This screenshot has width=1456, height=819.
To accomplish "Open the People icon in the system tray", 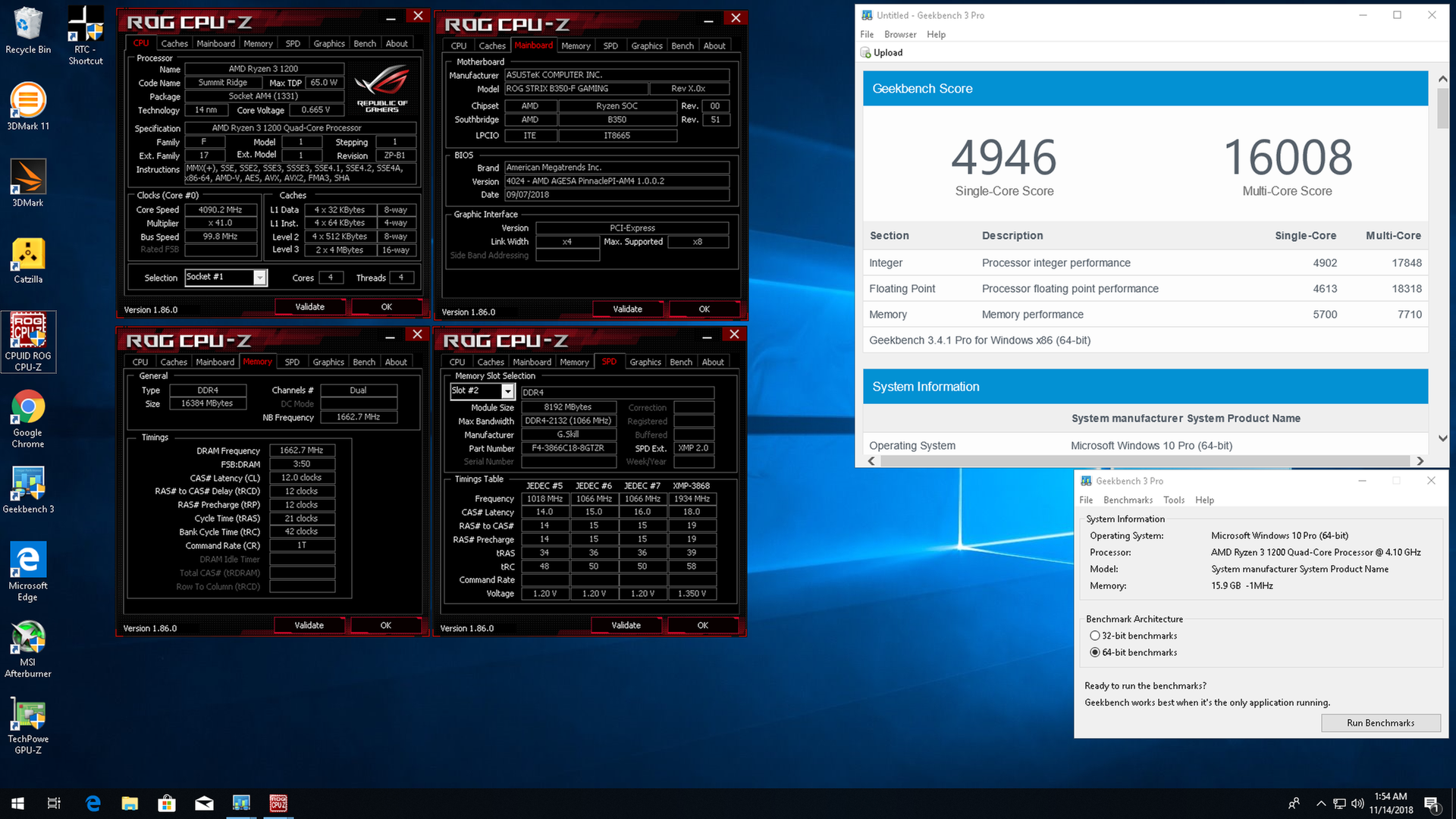I will click(1294, 803).
